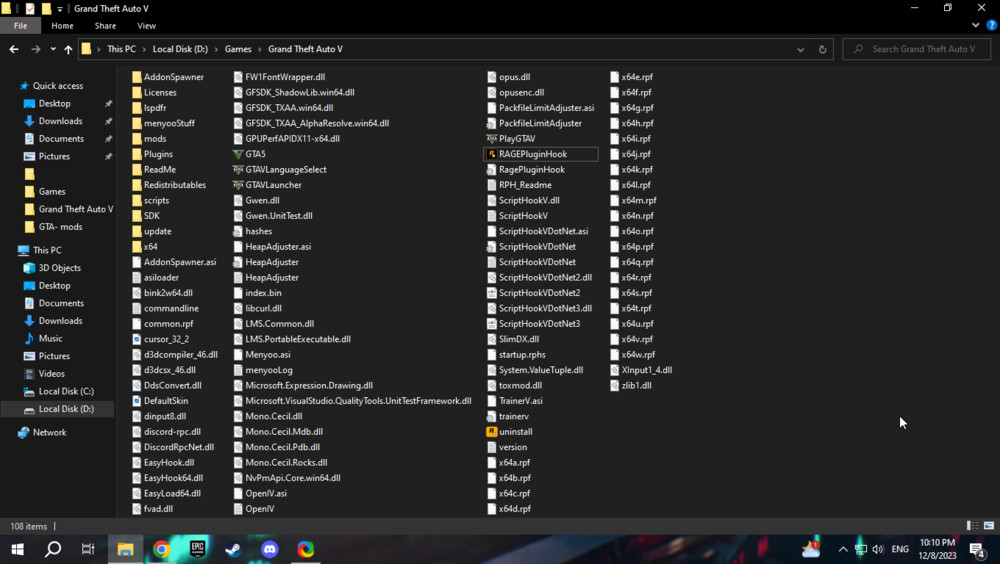The height and width of the screenshot is (564, 1000).
Task: Refresh the Grand Theft Auto V folder
Action: click(822, 49)
